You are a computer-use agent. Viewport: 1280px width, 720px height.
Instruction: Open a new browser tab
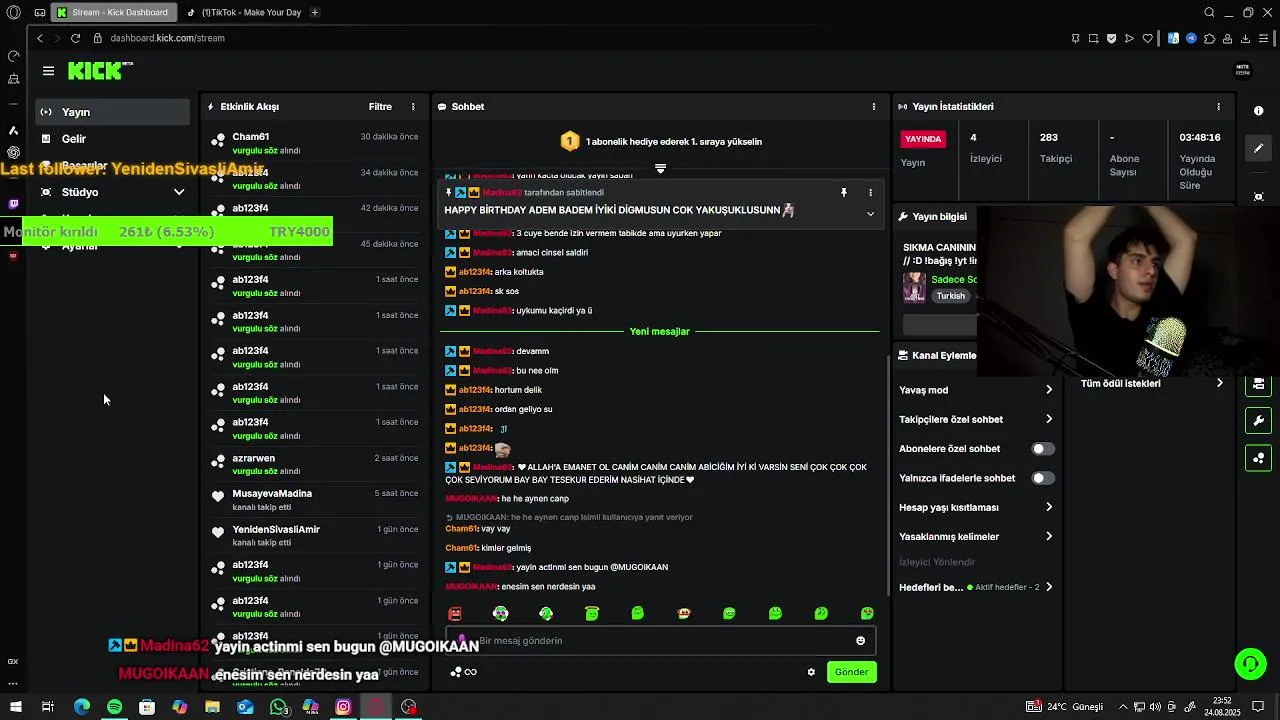coord(315,13)
